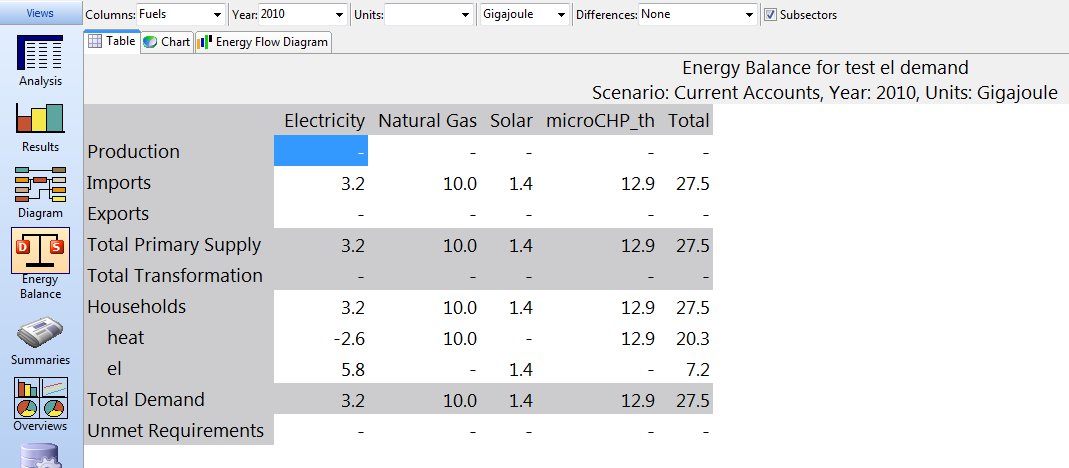Open the Columns dropdown showing Fuels

point(181,14)
